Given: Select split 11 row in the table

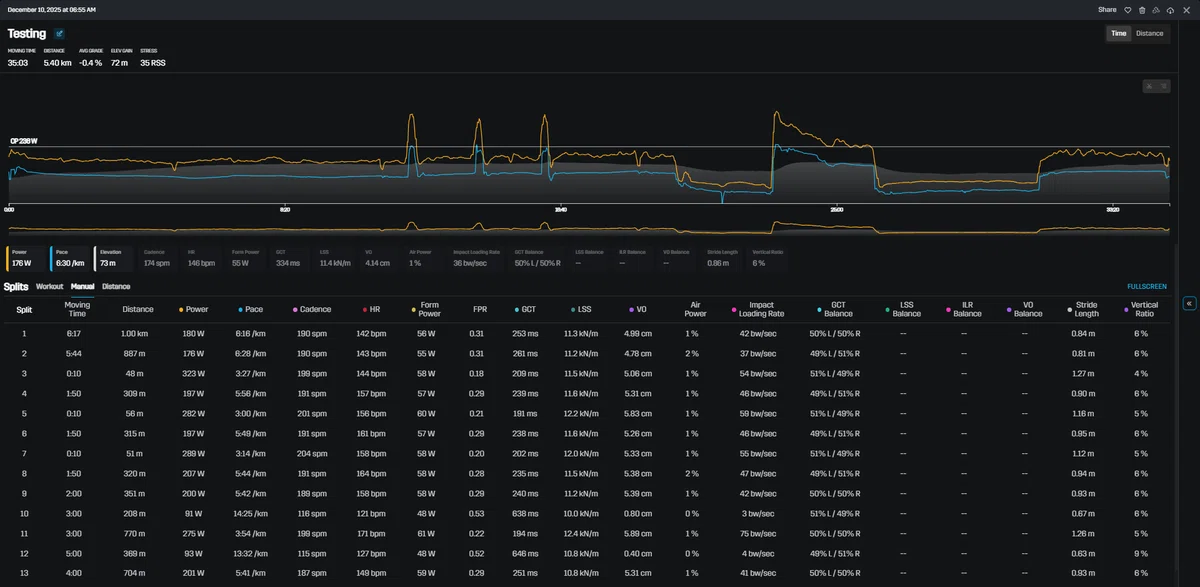Looking at the screenshot, I should [589, 534].
